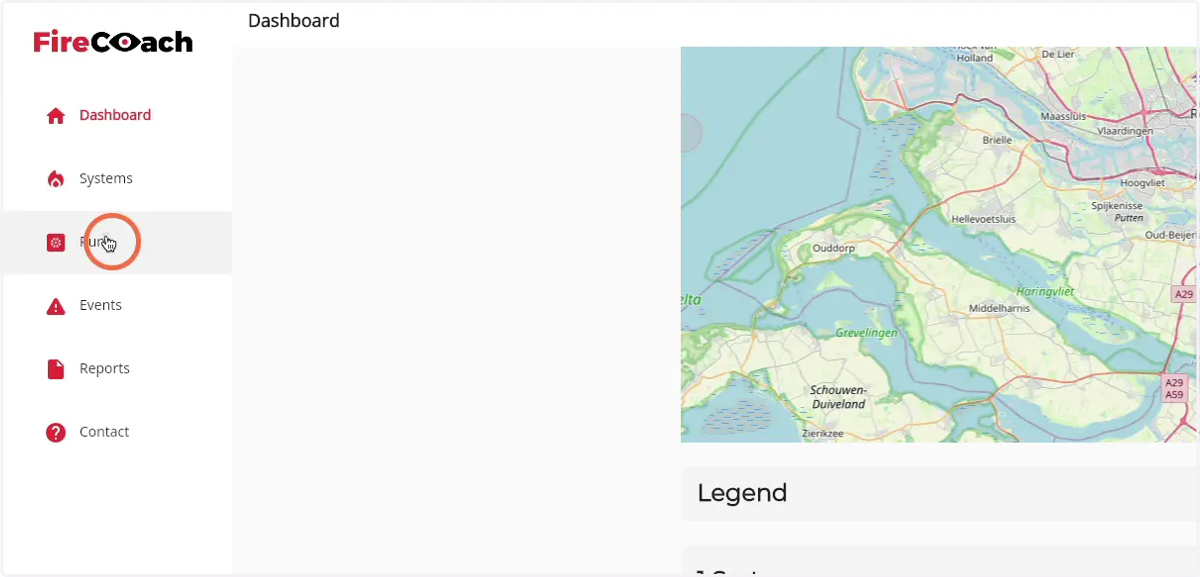This screenshot has width=1200, height=577.
Task: Click the red pump icon in sidebar
Action: pyautogui.click(x=56, y=242)
